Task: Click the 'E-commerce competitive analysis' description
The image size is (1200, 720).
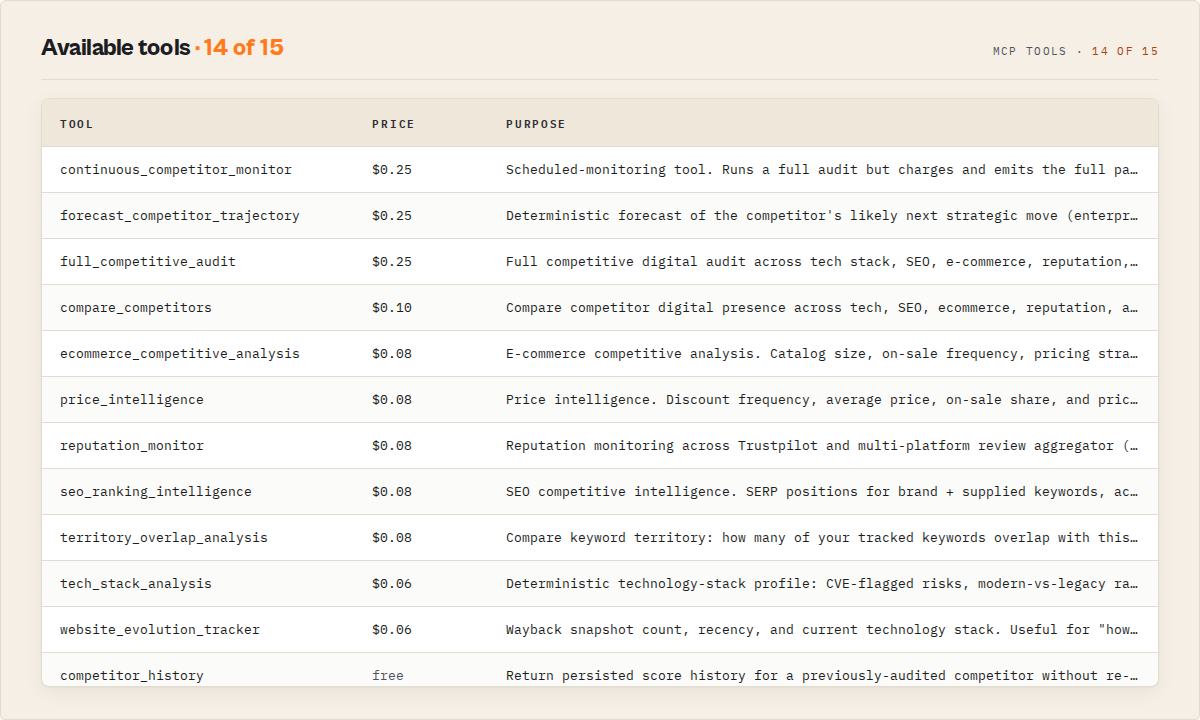Action: pyautogui.click(x=822, y=354)
